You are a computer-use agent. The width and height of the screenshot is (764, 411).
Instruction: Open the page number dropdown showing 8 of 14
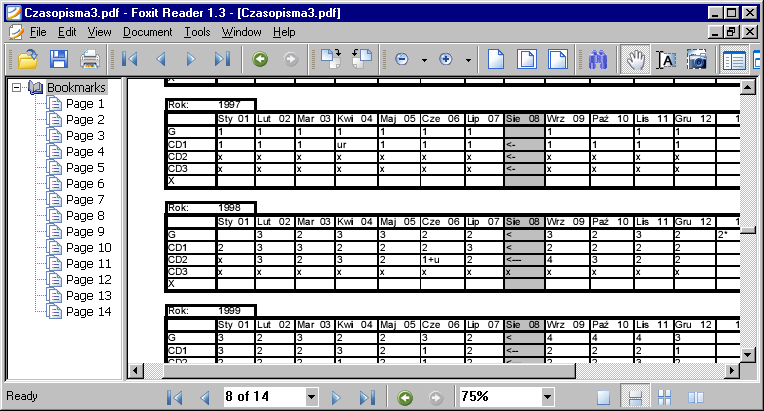pos(311,396)
